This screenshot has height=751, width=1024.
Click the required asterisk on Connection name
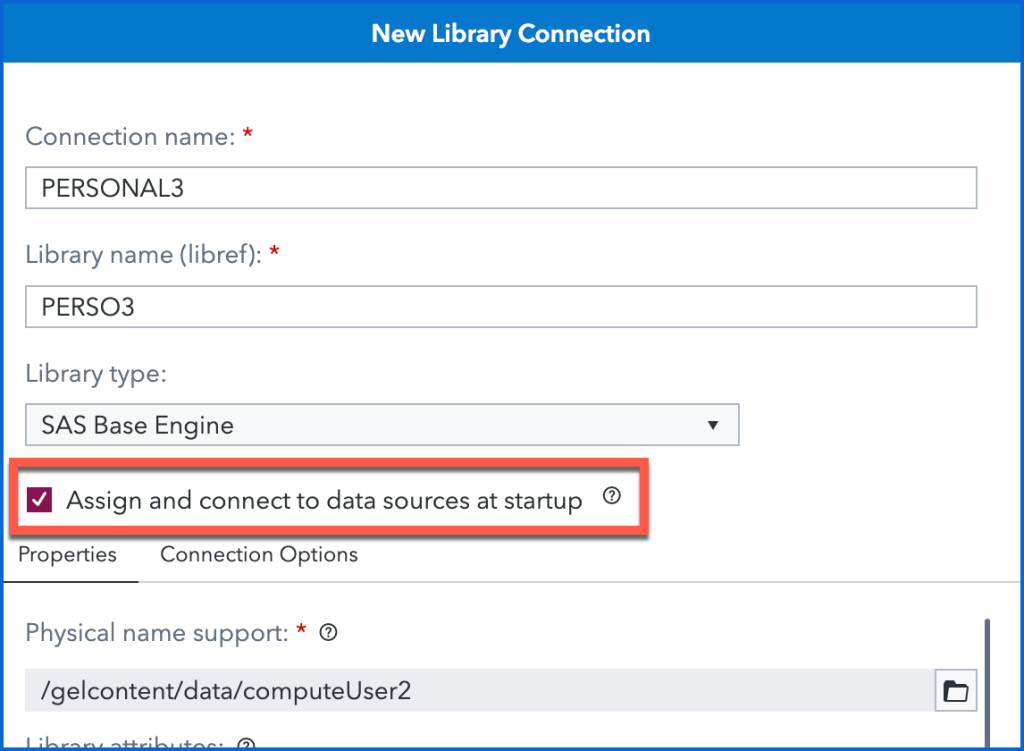pos(247,134)
